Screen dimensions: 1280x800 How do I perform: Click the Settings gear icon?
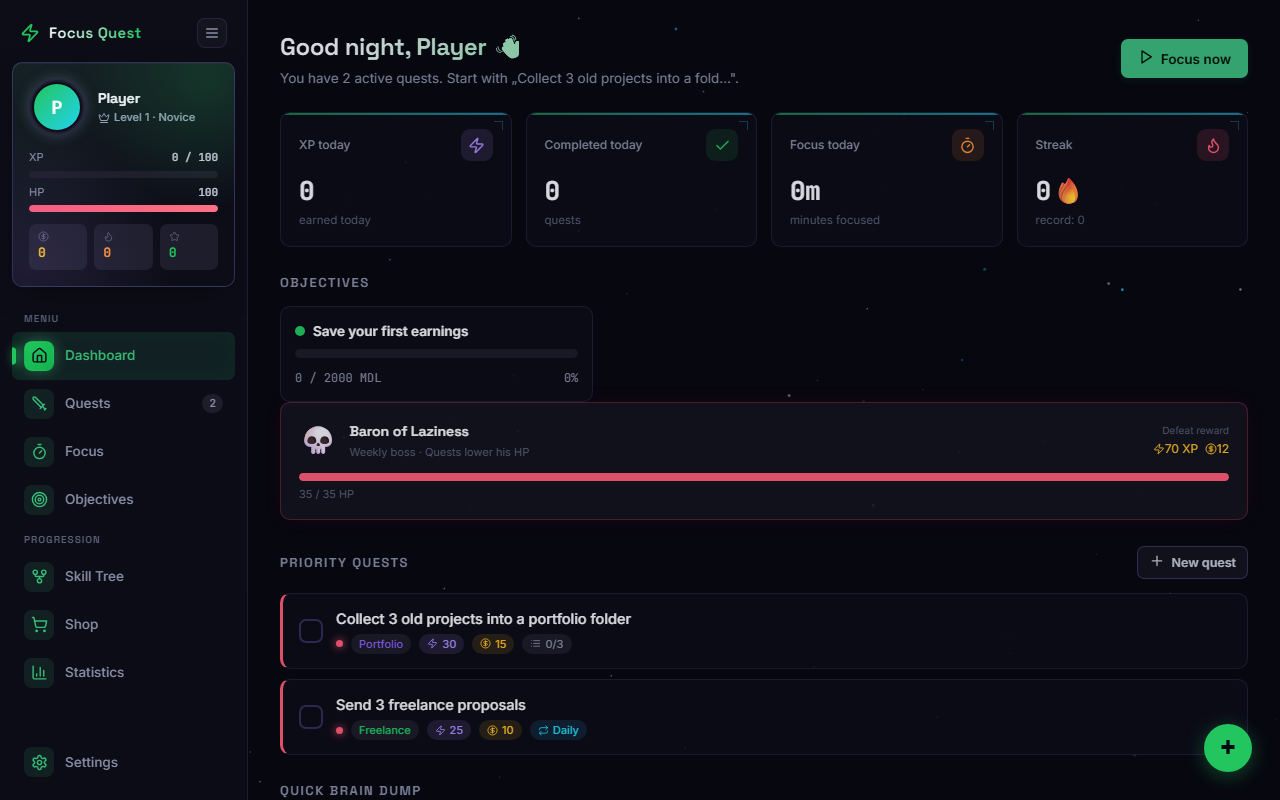point(39,762)
